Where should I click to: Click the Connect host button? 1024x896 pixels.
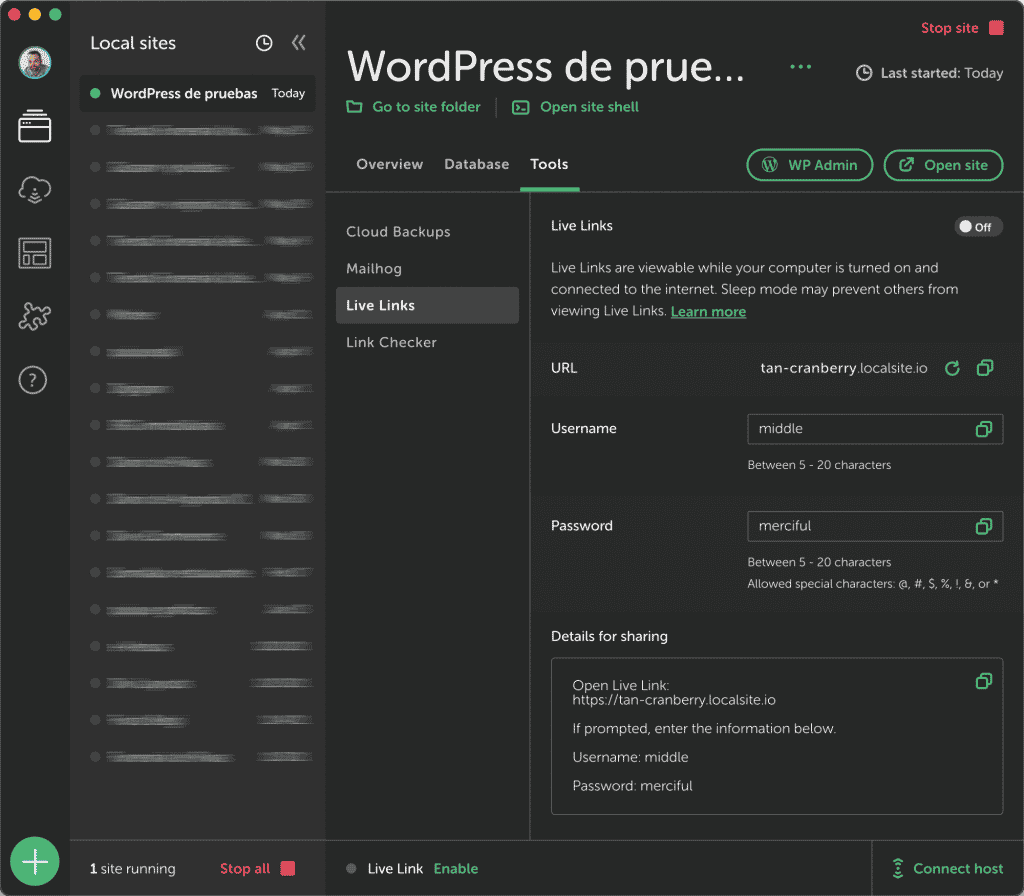[x=948, y=869]
